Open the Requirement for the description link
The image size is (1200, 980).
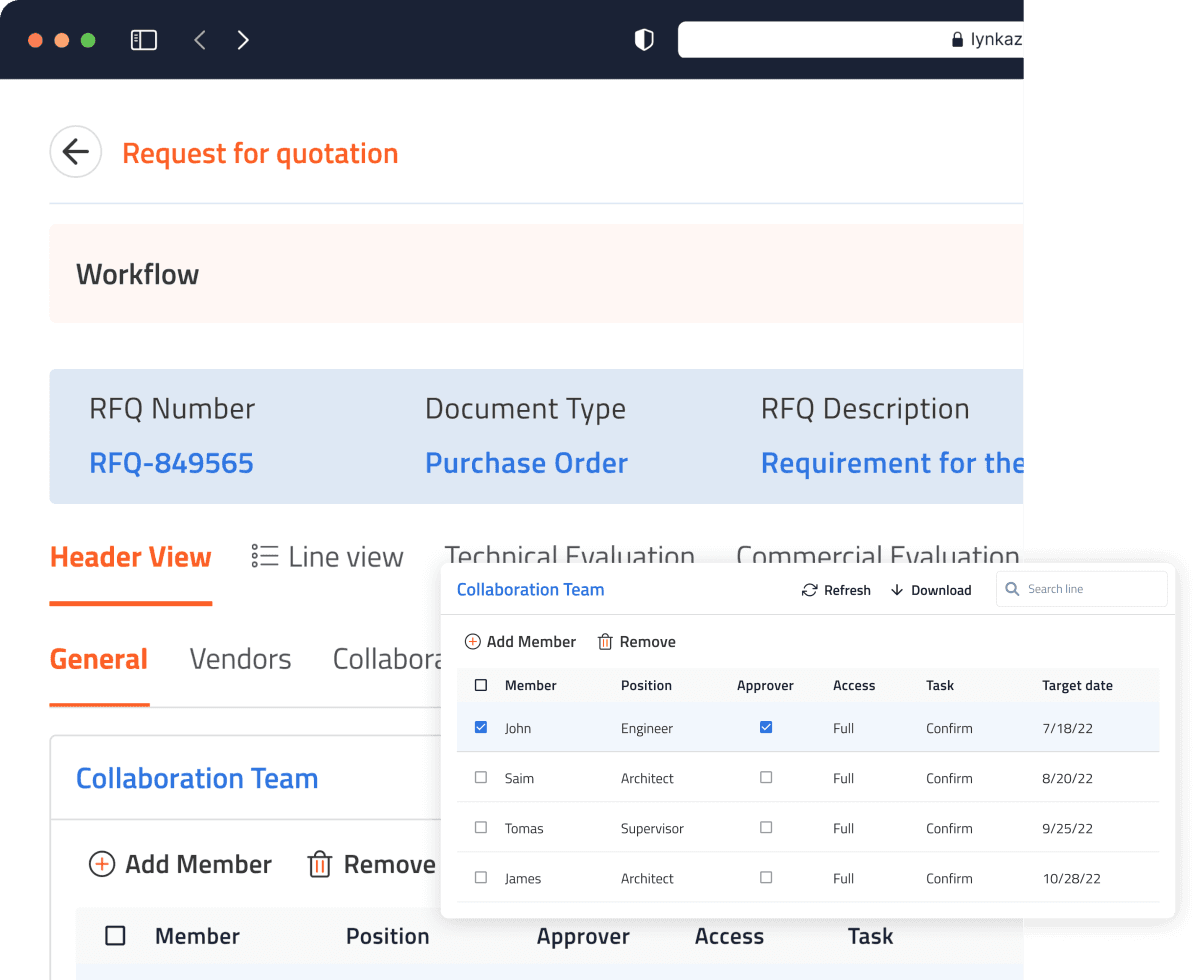892,463
